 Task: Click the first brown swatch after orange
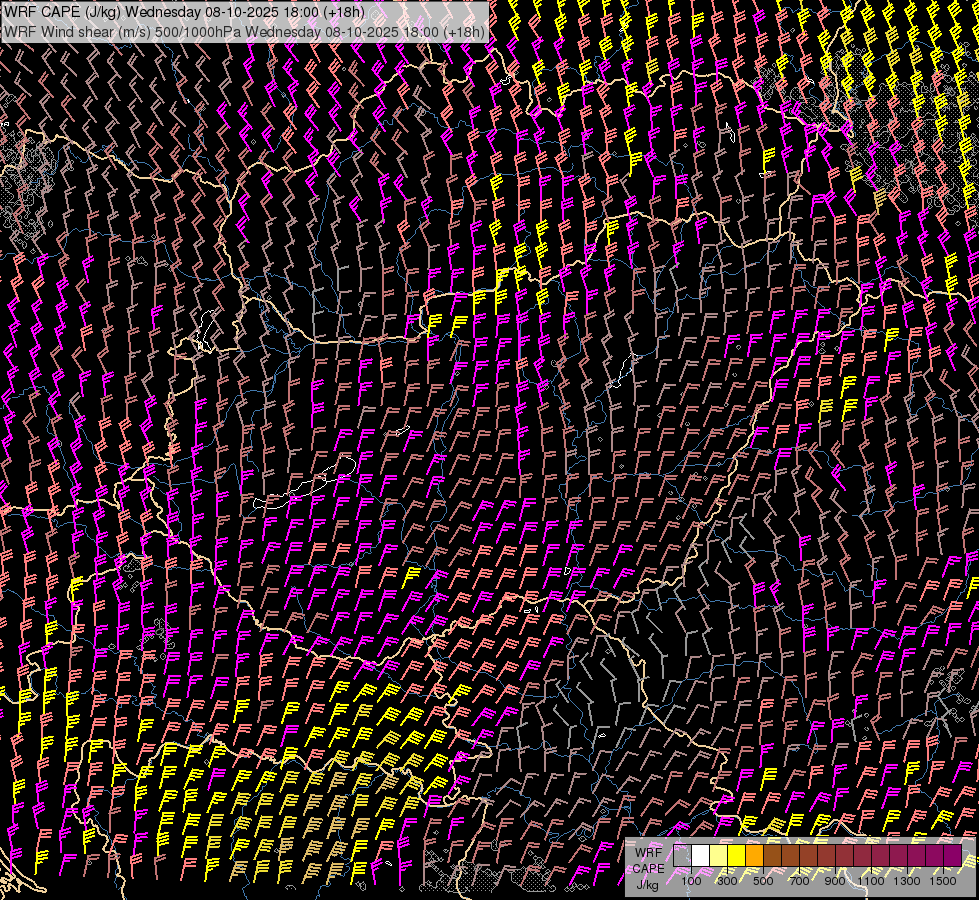click(772, 856)
